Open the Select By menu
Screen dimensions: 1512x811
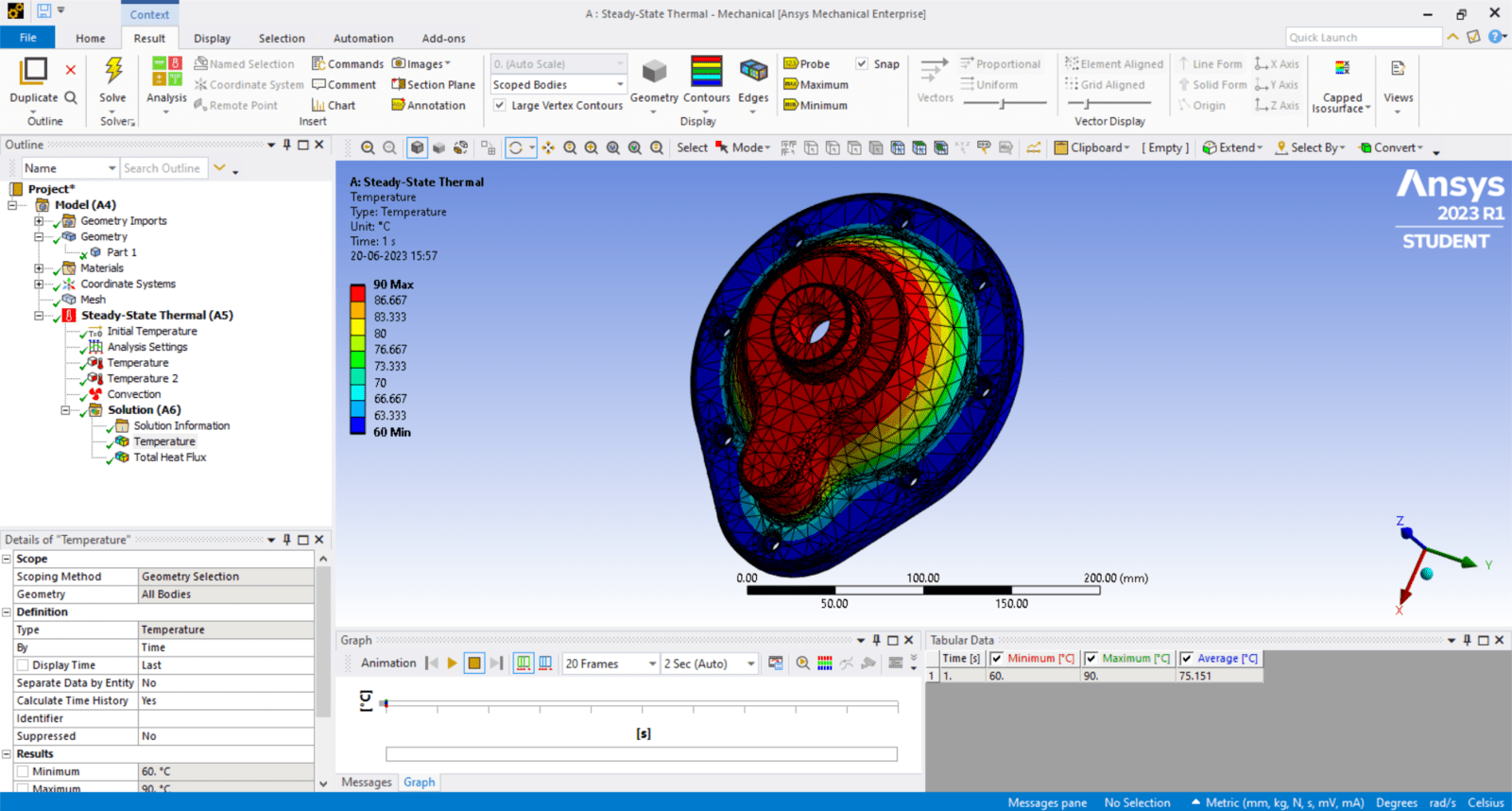point(1310,147)
